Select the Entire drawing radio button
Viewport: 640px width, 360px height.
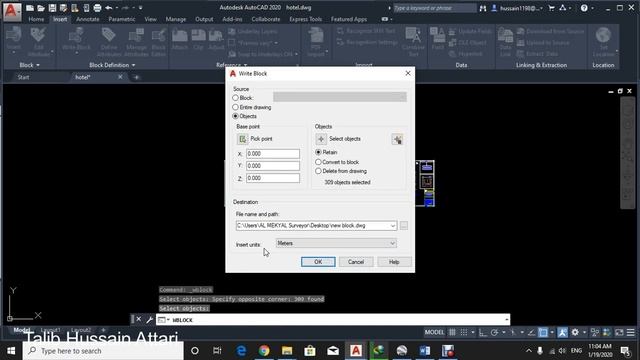[236, 107]
